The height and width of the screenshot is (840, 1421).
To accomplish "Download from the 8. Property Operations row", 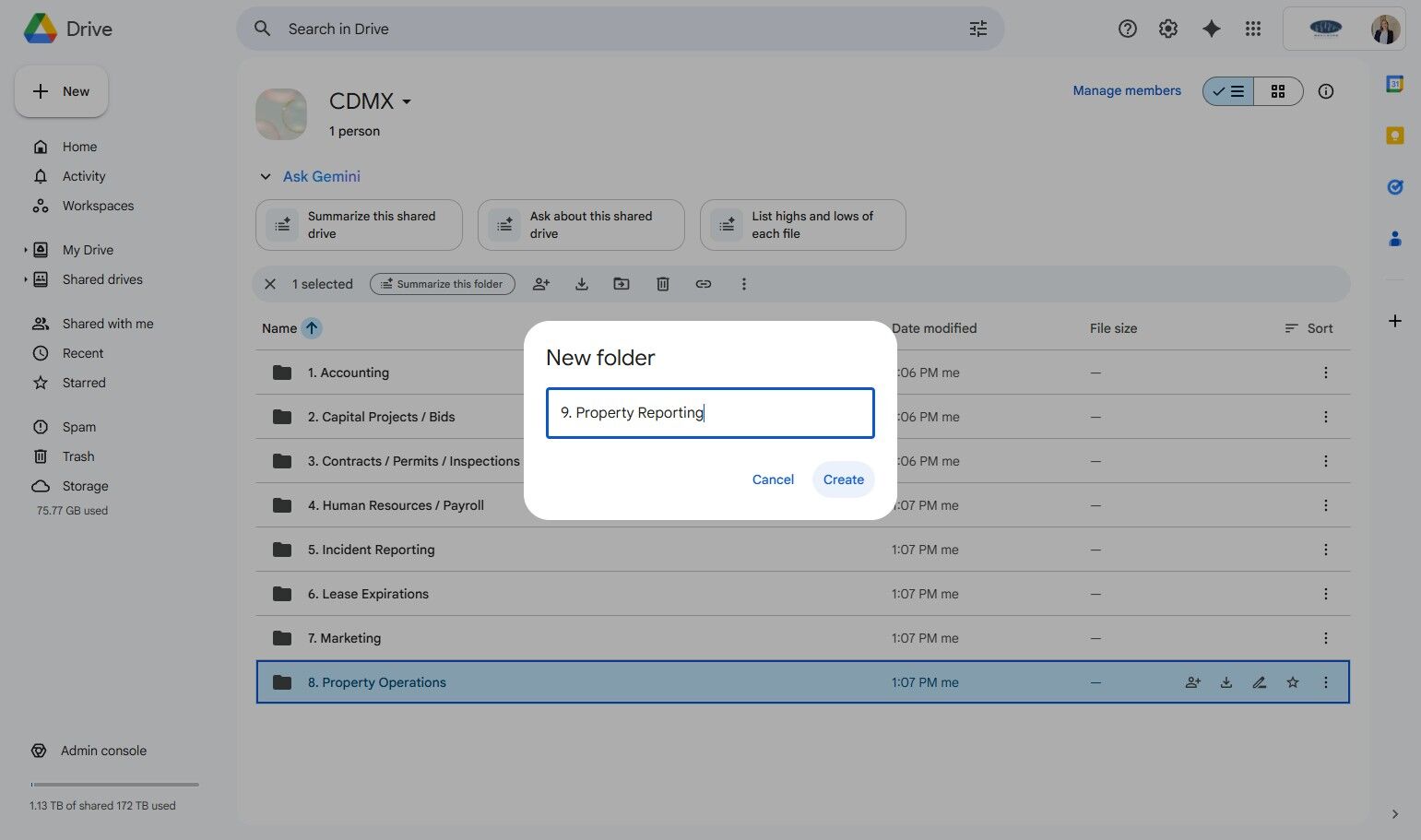I will (1226, 682).
